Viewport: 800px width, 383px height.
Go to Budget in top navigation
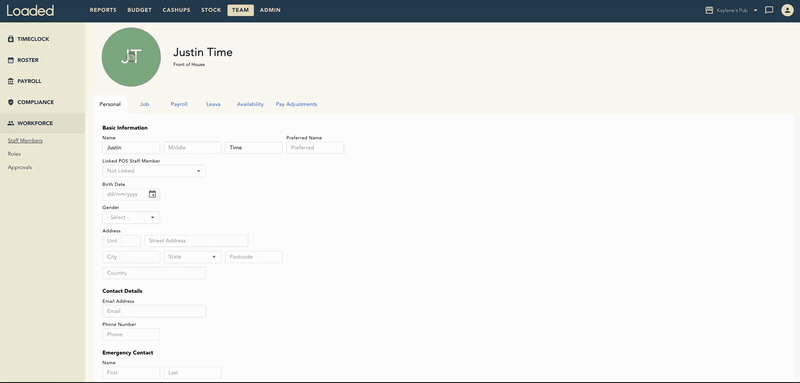click(x=139, y=10)
